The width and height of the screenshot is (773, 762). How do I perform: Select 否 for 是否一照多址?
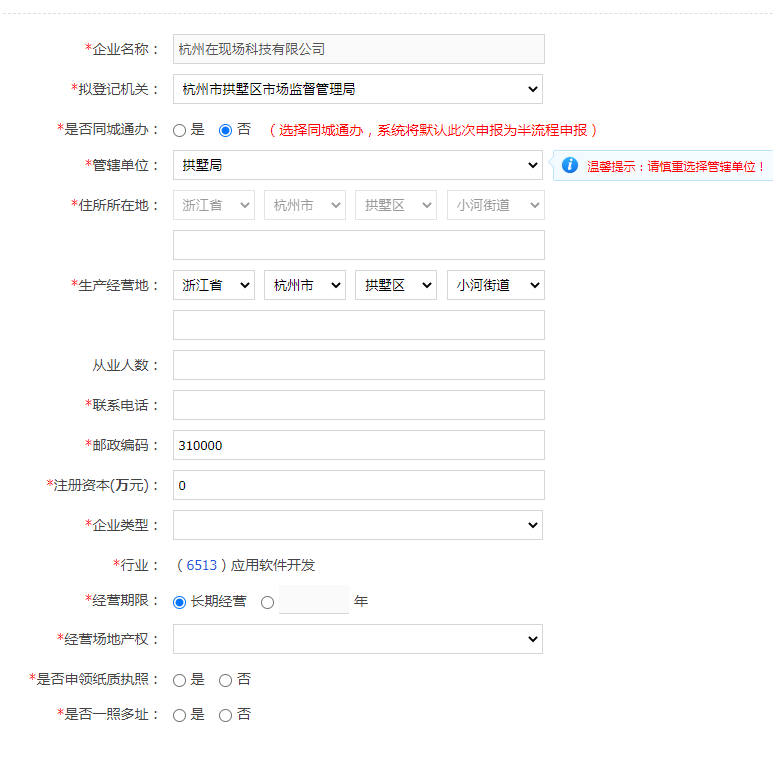(225, 716)
